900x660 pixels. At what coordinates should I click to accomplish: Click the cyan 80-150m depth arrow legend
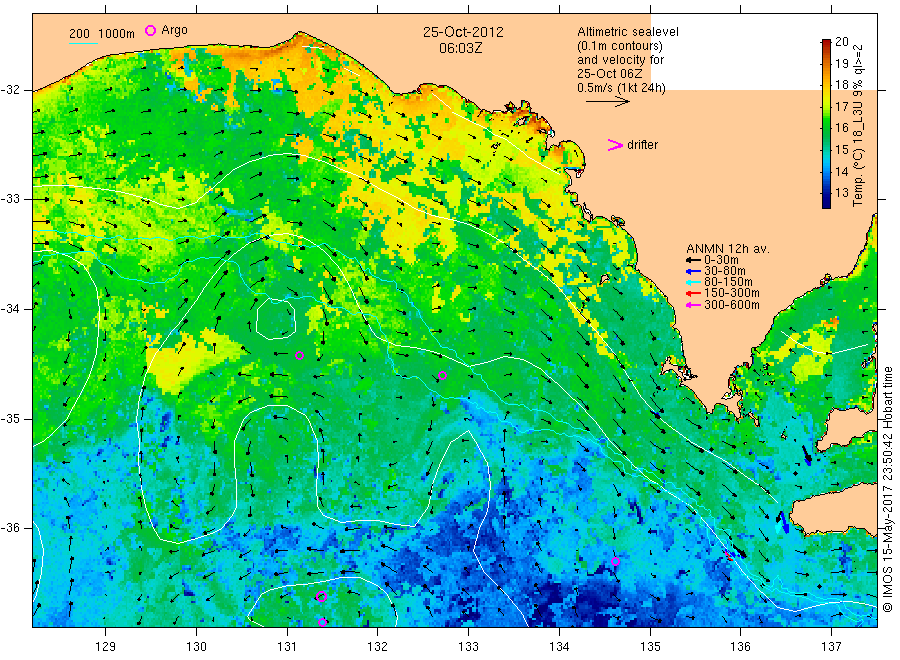(x=693, y=282)
